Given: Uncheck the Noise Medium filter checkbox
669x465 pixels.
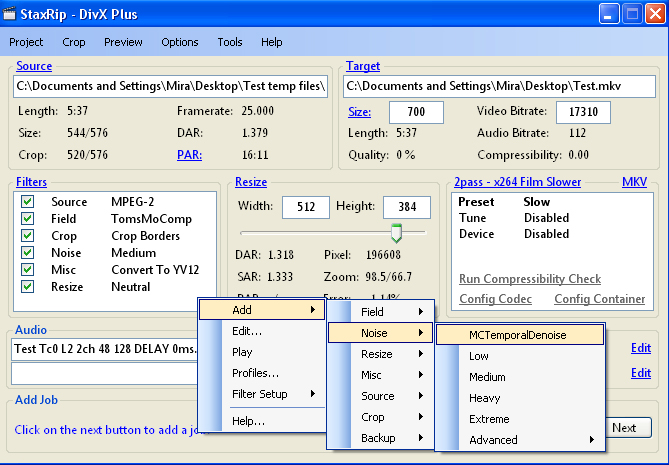Looking at the screenshot, I should click(28, 253).
